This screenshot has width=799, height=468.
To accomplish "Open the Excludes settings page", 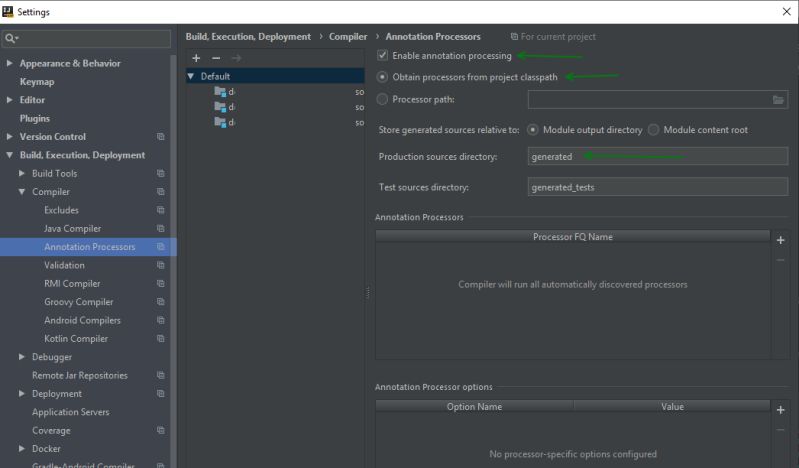I will coord(61,210).
